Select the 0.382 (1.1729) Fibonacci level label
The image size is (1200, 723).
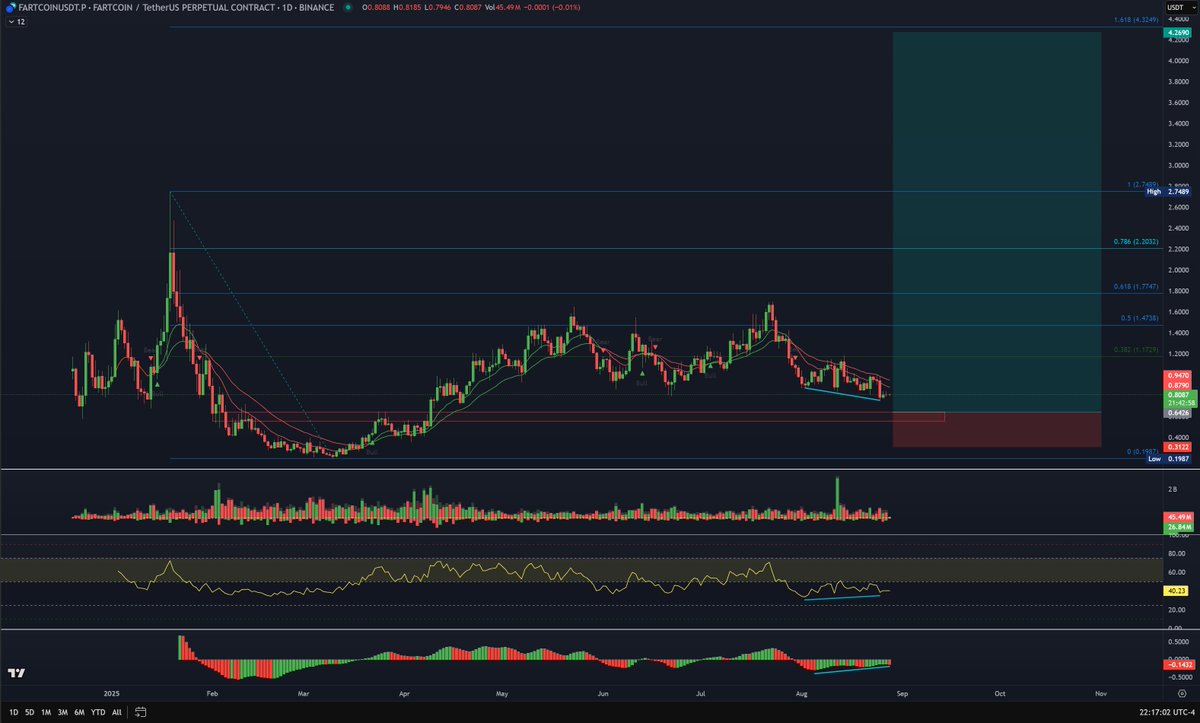coord(1137,350)
